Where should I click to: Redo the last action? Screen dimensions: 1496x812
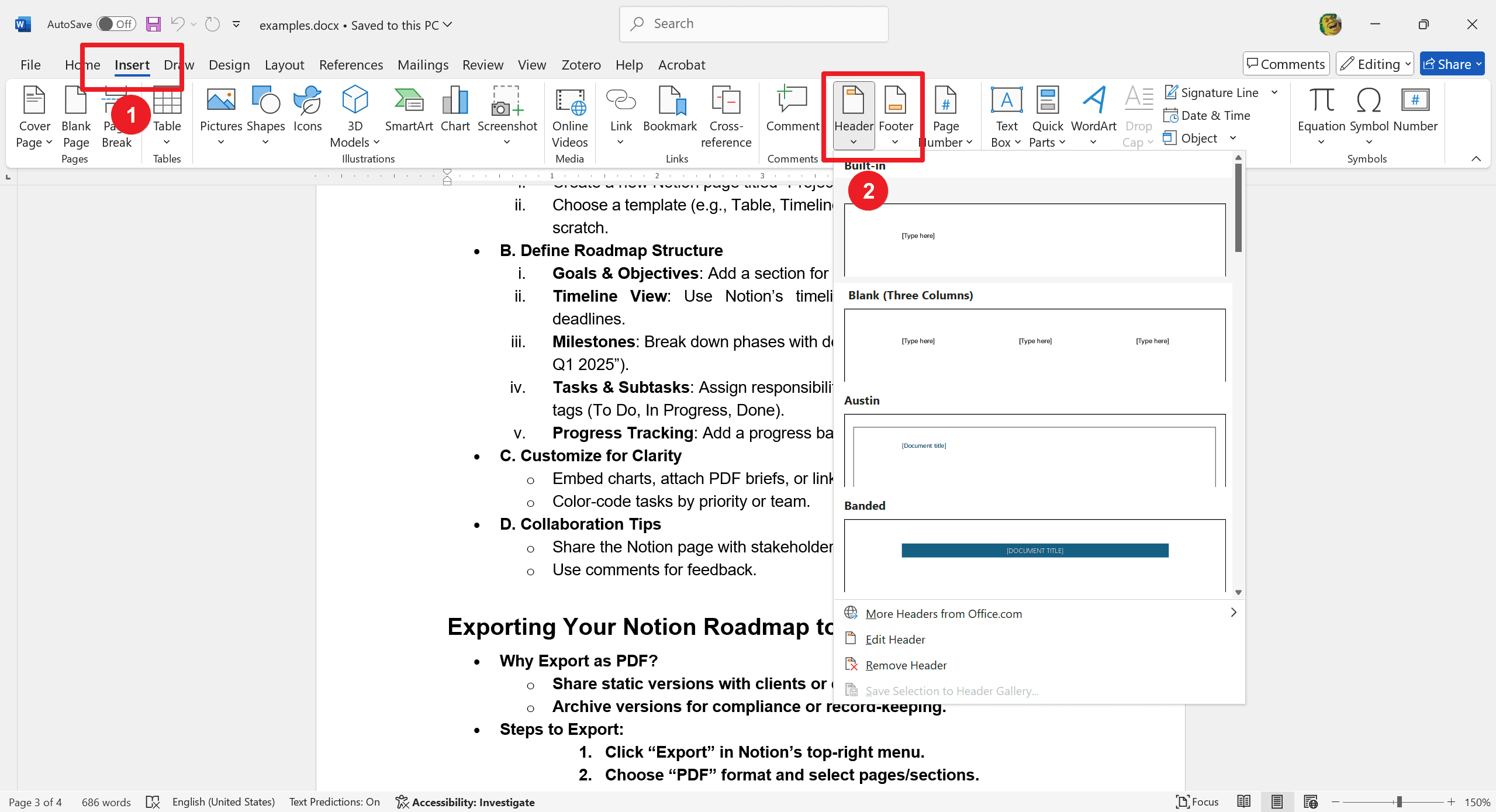tap(213, 24)
